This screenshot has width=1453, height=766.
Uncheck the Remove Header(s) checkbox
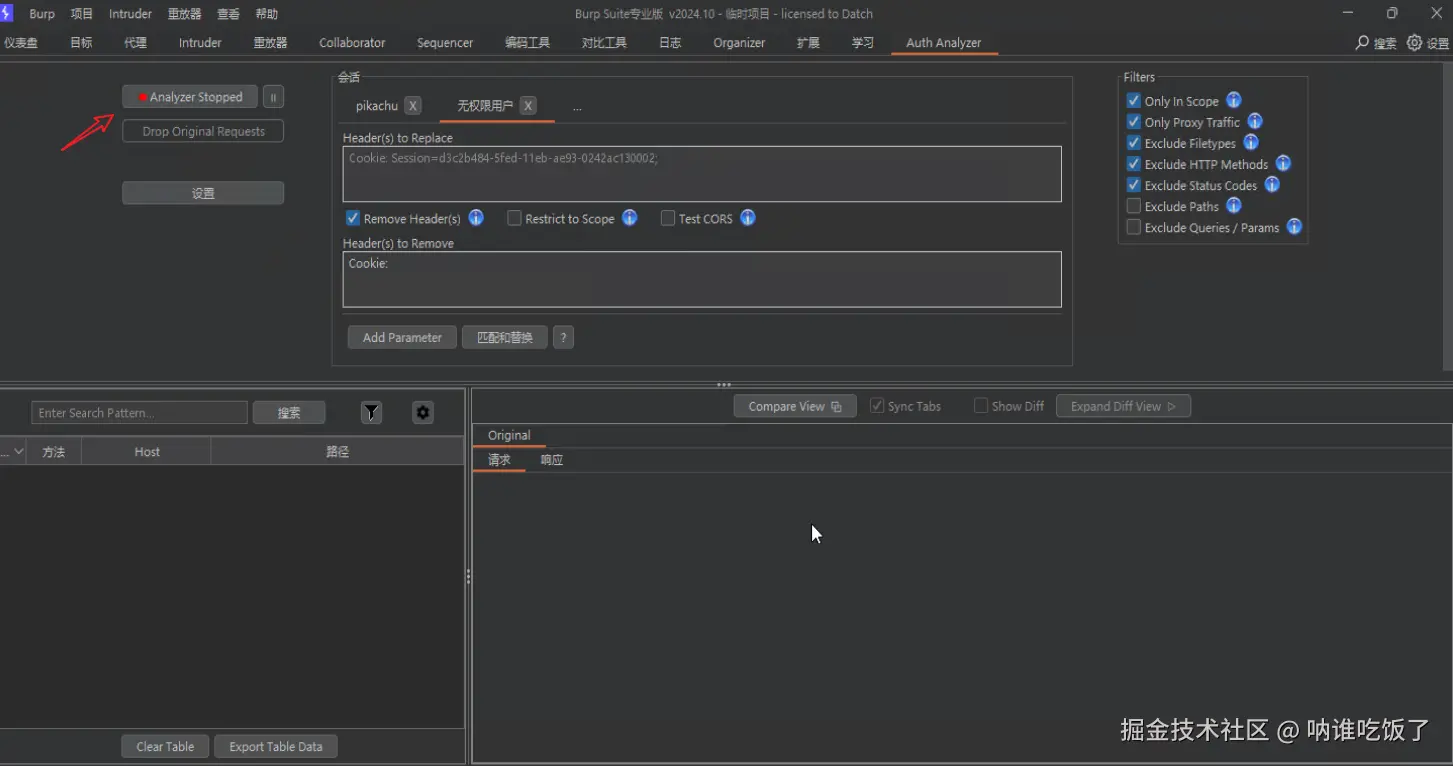[x=353, y=218]
